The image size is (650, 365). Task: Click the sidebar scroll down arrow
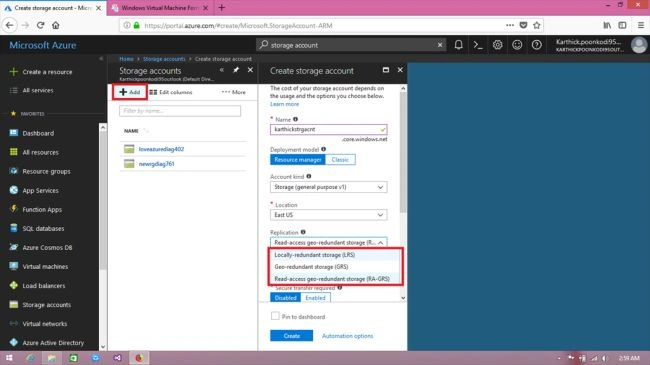pyautogui.click(x=103, y=347)
